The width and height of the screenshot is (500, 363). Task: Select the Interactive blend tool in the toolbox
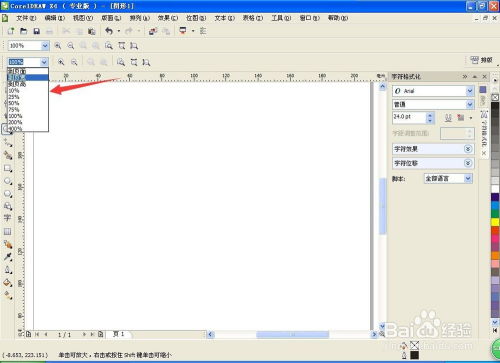tap(8, 244)
